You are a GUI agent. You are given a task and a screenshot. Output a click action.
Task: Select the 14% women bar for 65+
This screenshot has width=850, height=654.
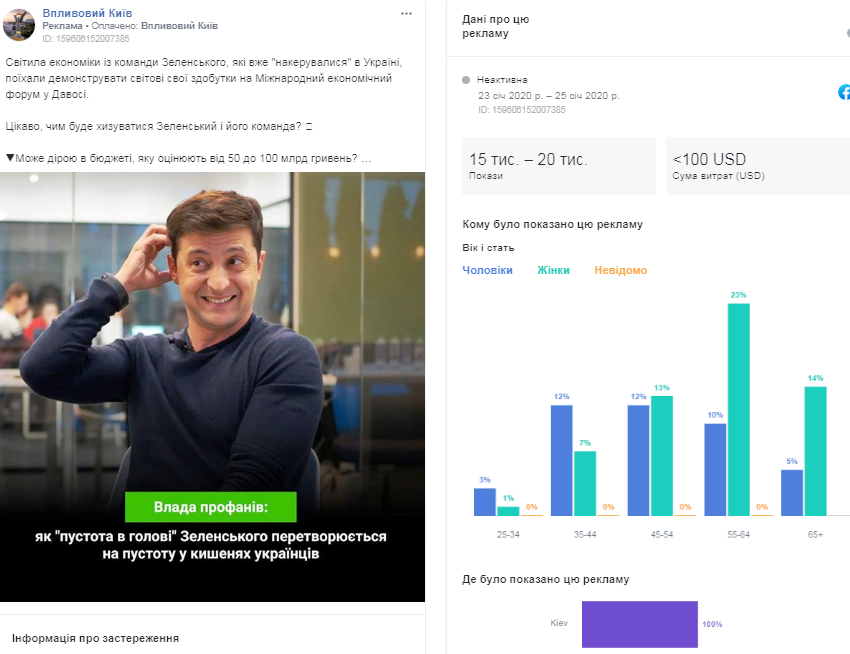(x=815, y=450)
